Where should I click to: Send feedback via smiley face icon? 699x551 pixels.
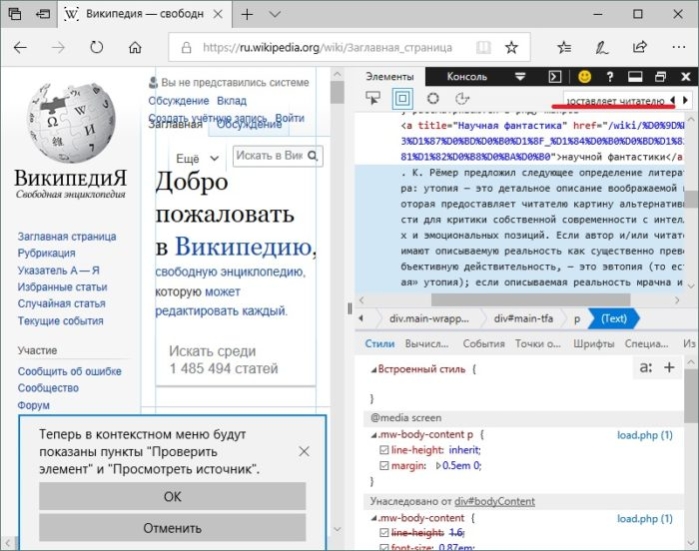pos(584,77)
